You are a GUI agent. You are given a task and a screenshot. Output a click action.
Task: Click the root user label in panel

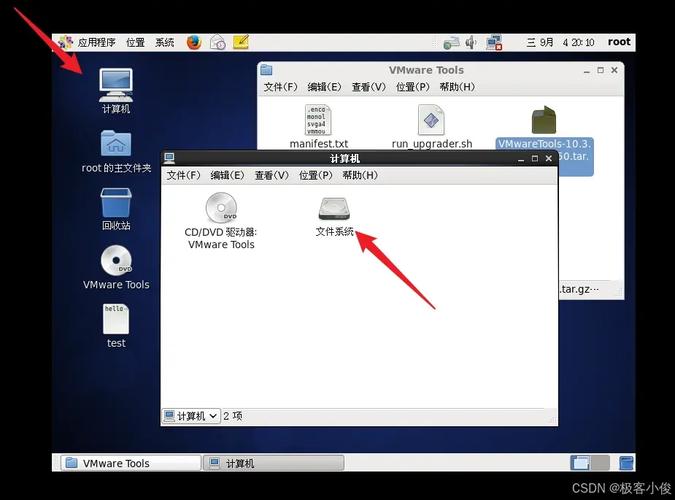[619, 42]
